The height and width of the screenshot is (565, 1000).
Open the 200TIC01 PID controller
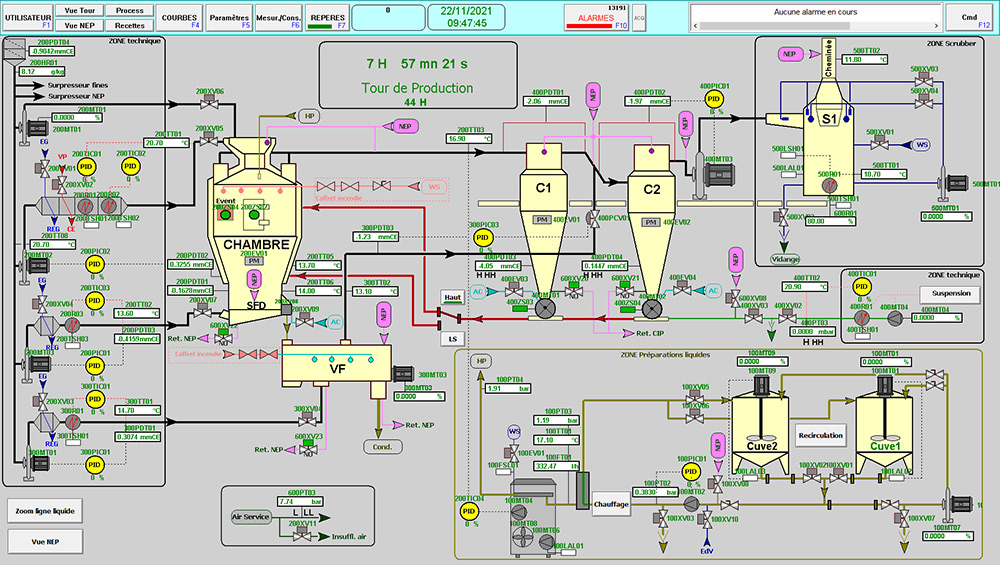click(x=86, y=167)
